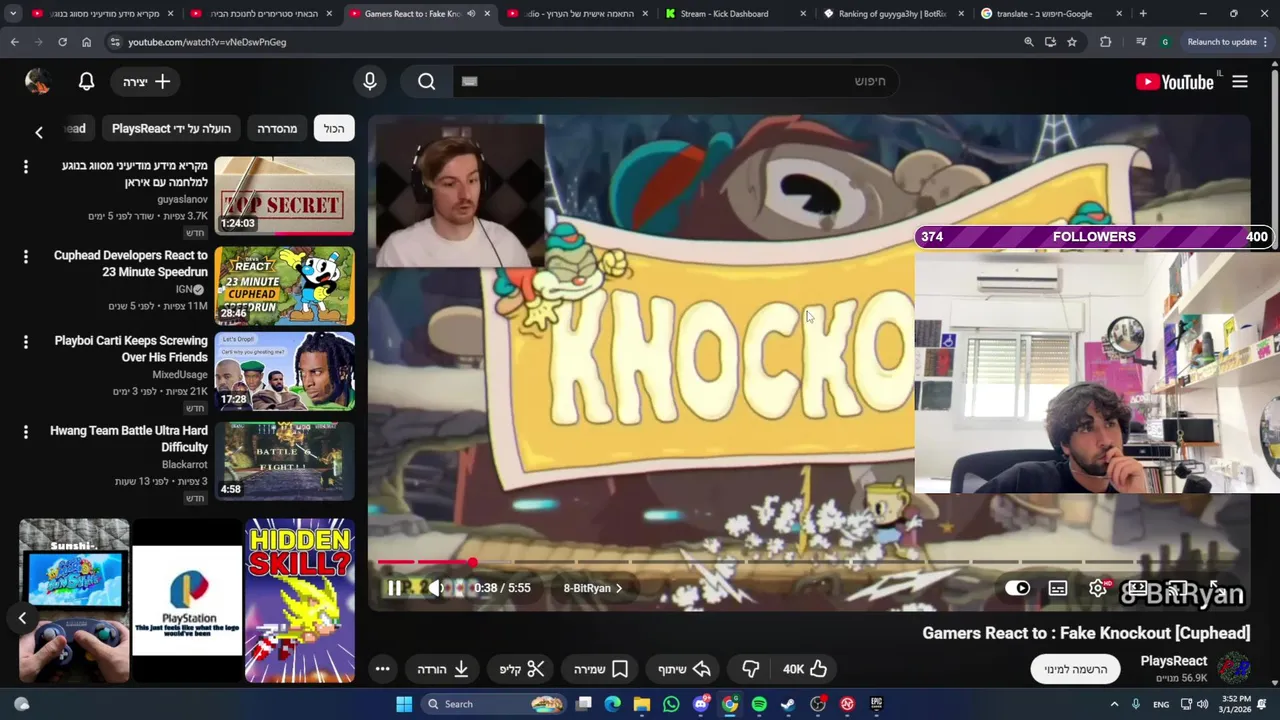This screenshot has height=720, width=1280.
Task: Create a clip with the קליפ button
Action: point(522,669)
